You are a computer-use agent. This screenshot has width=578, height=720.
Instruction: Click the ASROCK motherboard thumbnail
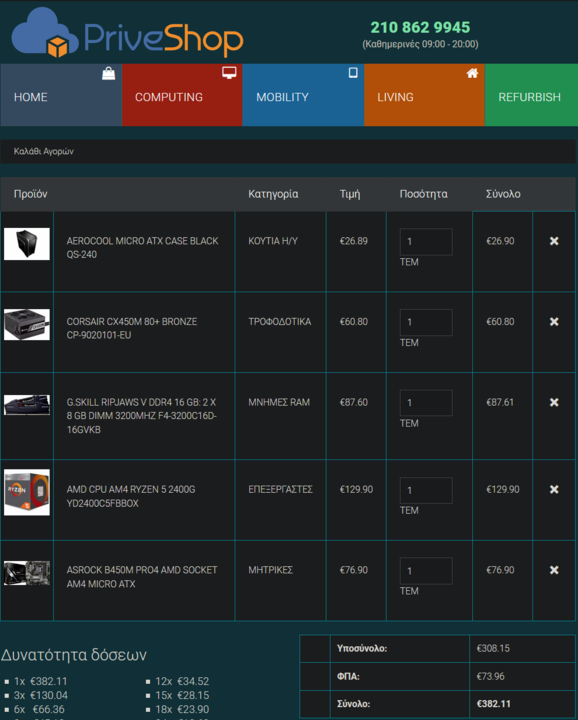tap(27, 573)
